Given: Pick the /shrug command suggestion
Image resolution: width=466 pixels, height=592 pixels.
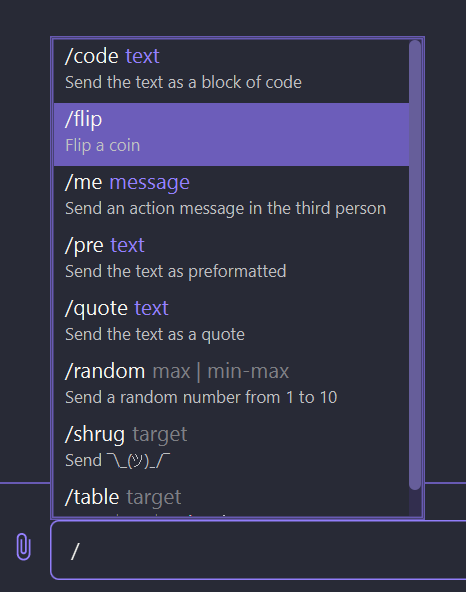Looking at the screenshot, I should coord(231,450).
